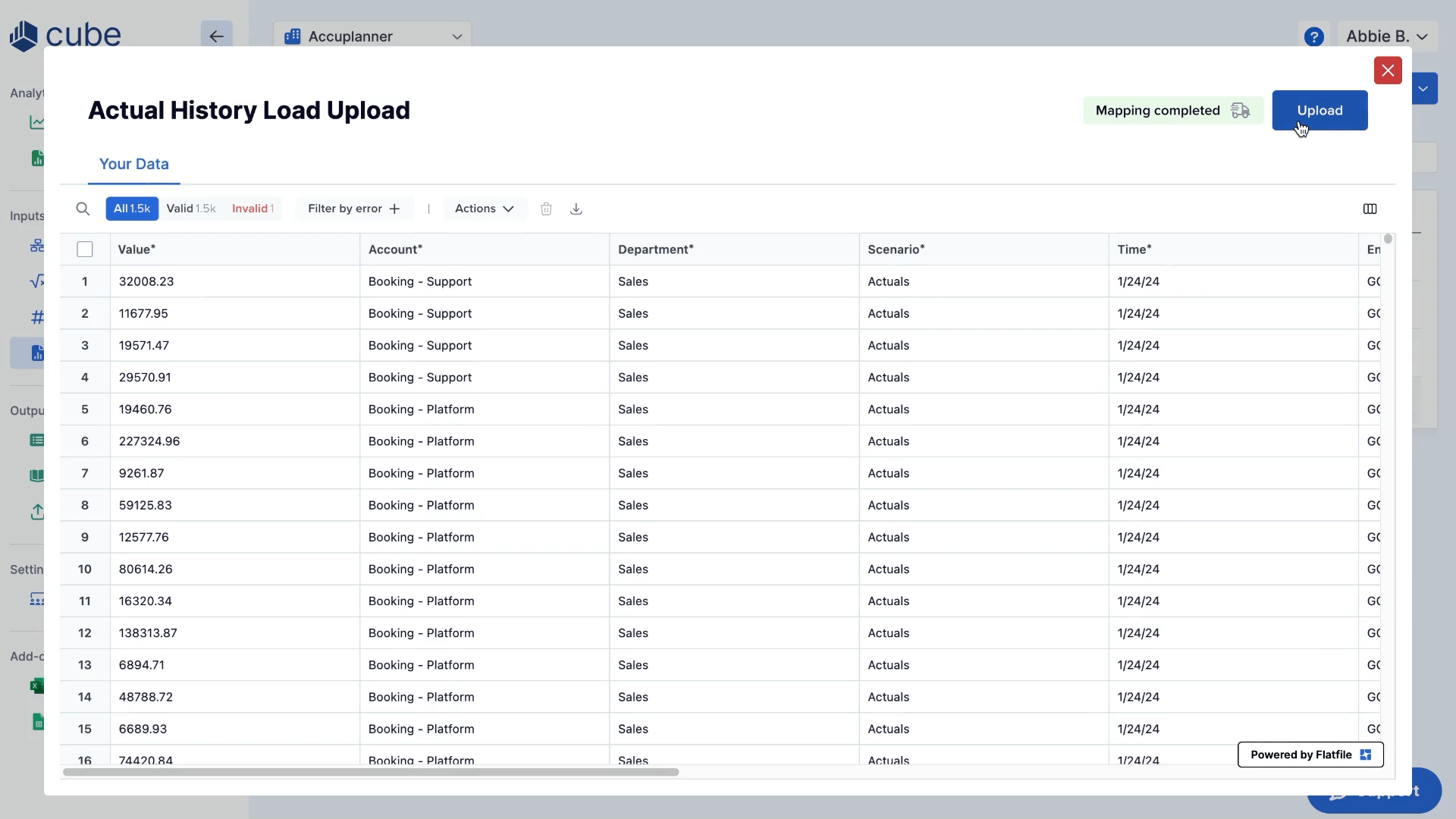Screen dimensions: 1456x819
Task: Click value cell 32008.23
Action: (235, 281)
